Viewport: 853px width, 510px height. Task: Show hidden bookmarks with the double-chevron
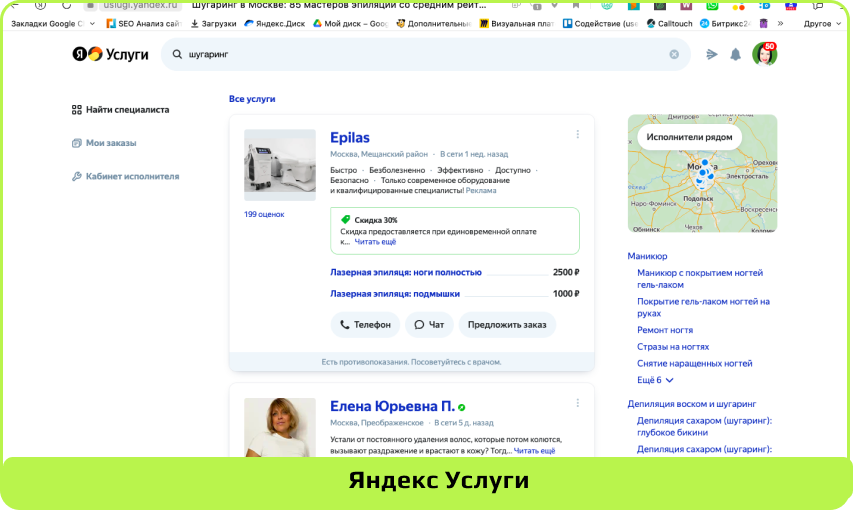781,23
